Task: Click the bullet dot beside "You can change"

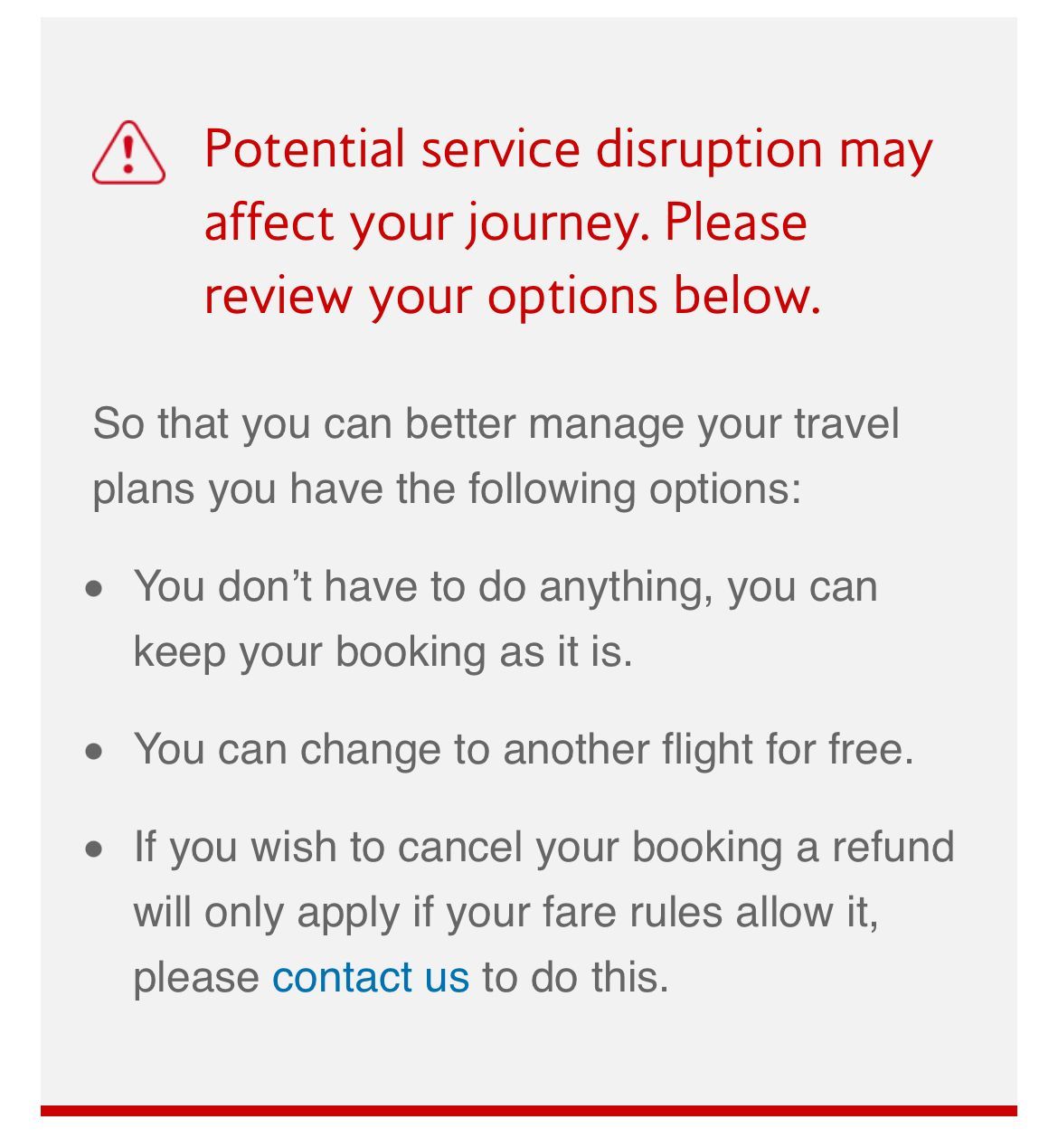Action: pyautogui.click(x=95, y=752)
